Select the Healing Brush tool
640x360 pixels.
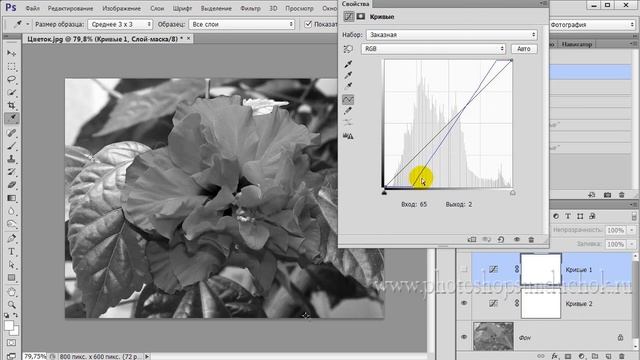click(11, 133)
